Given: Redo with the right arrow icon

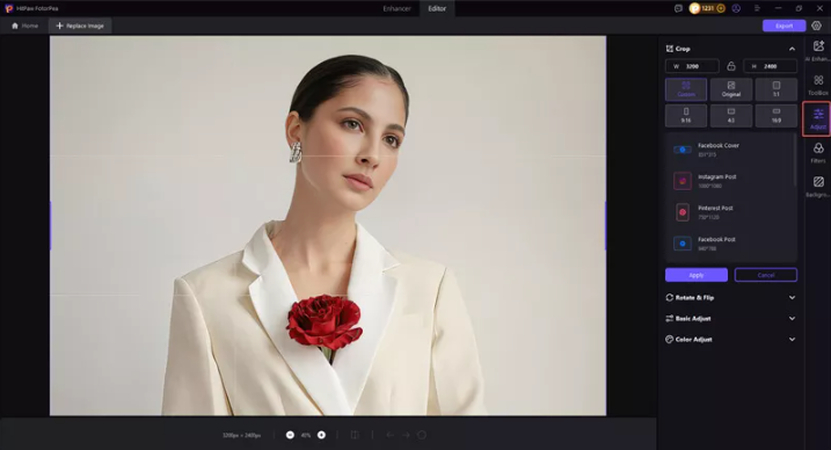Looking at the screenshot, I should pos(405,435).
